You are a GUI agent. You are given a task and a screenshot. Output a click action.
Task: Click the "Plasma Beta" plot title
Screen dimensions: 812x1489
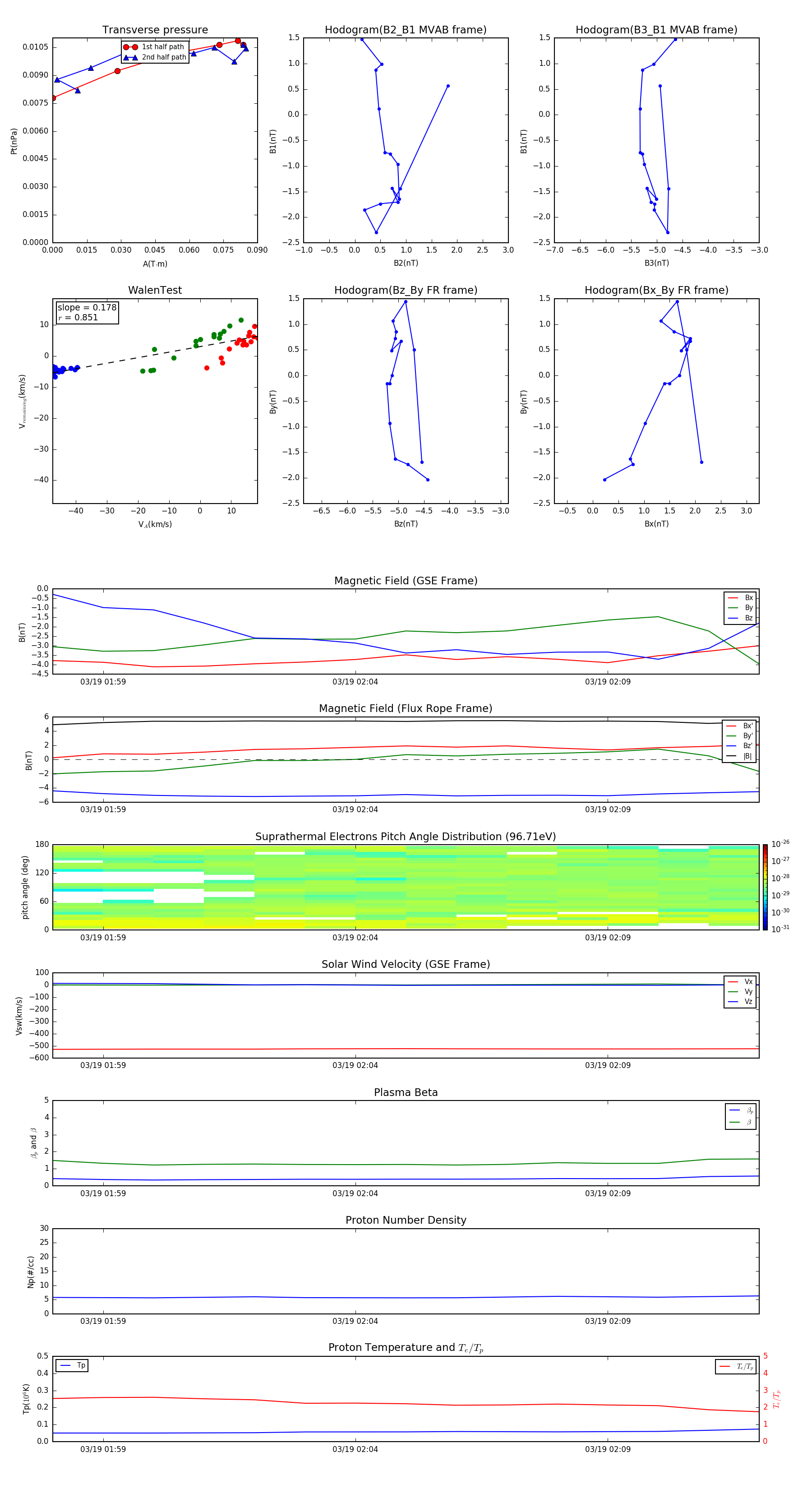[406, 1092]
